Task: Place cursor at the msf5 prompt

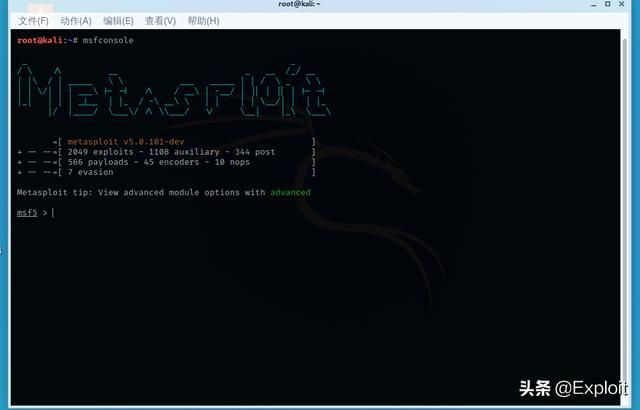Action: click(53, 213)
